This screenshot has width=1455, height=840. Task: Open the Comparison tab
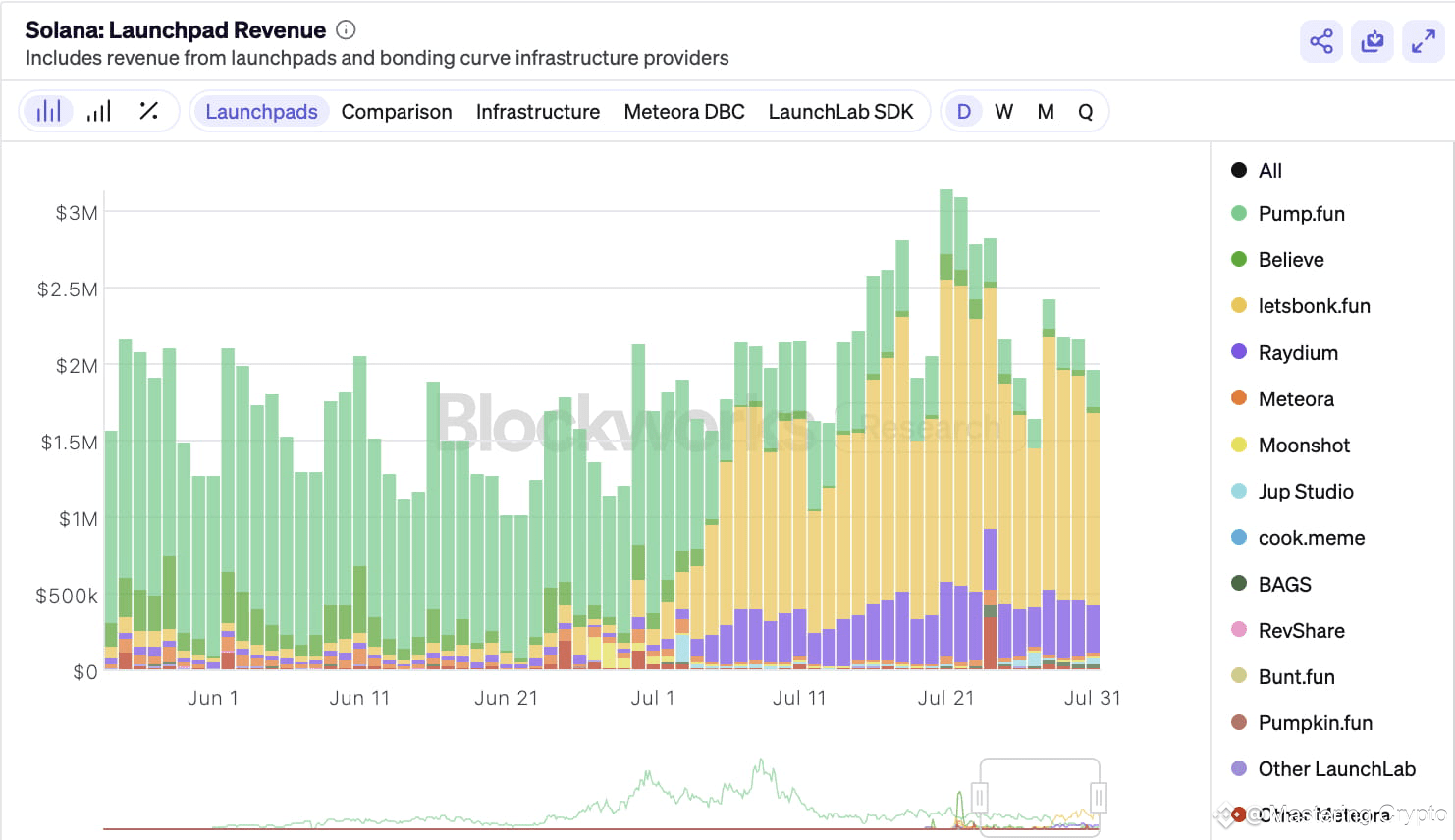coord(397,111)
